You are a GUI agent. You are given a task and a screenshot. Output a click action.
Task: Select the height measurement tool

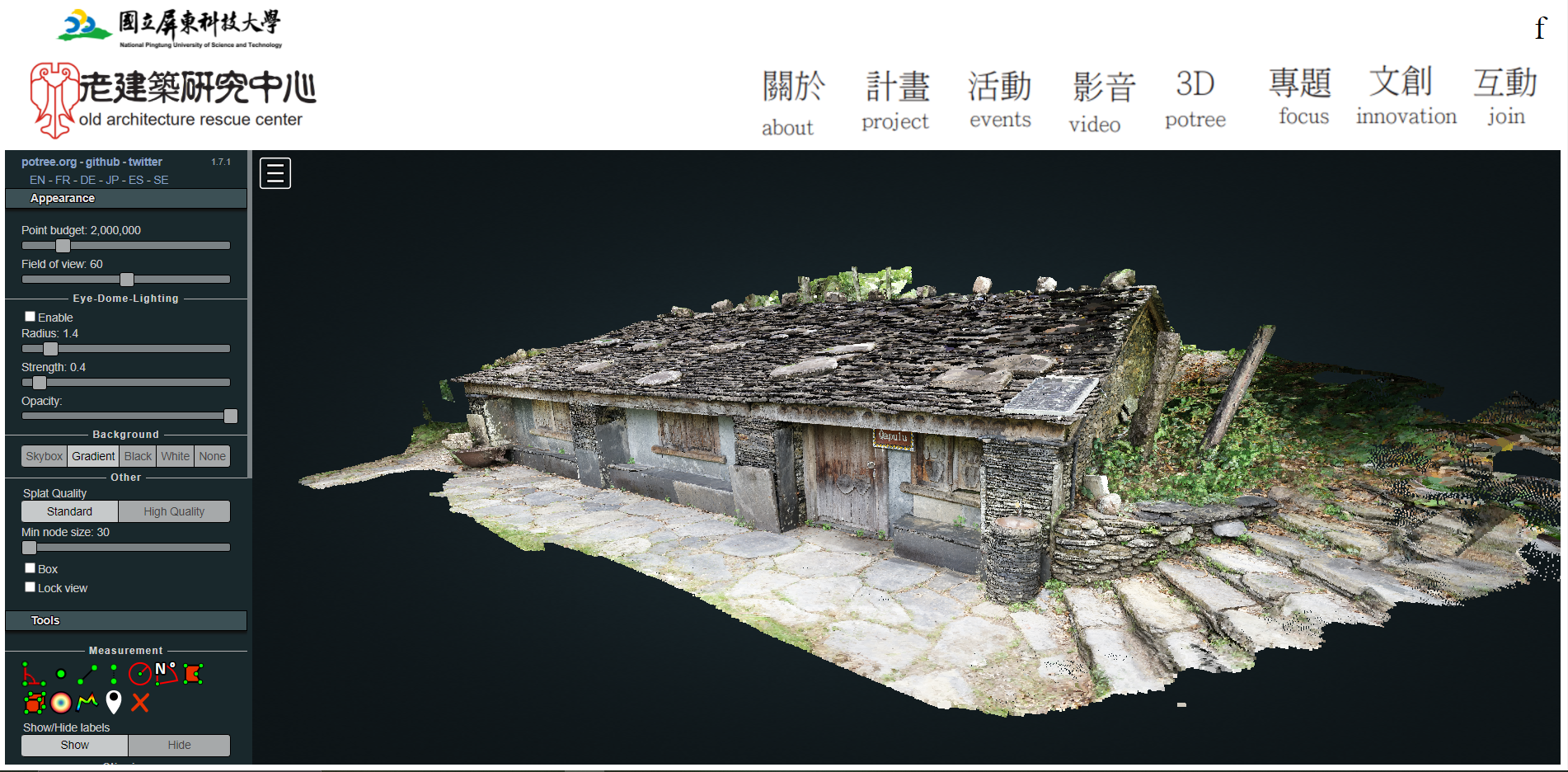tap(114, 675)
